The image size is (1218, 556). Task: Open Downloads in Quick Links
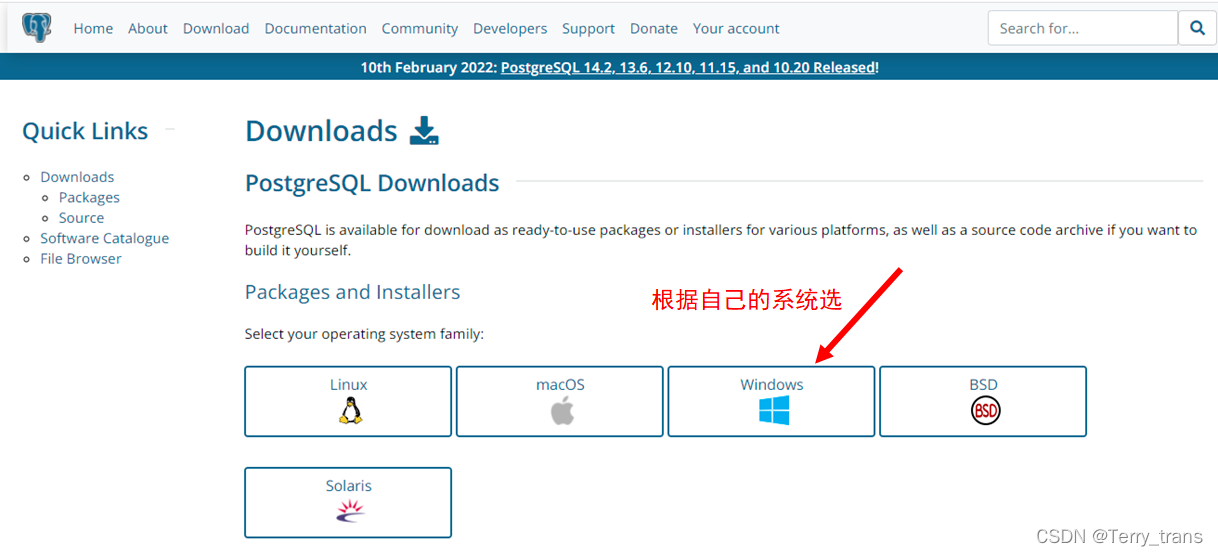click(x=77, y=177)
